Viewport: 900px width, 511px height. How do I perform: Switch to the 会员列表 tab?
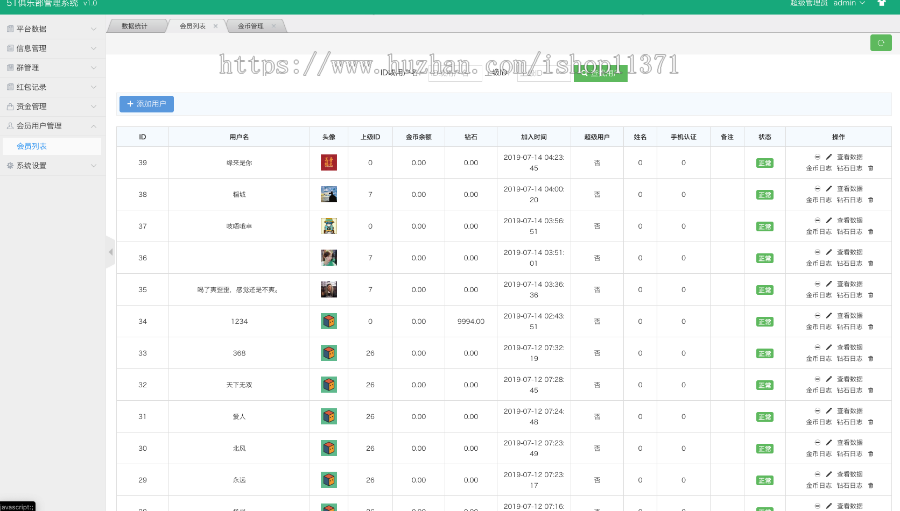click(x=193, y=26)
